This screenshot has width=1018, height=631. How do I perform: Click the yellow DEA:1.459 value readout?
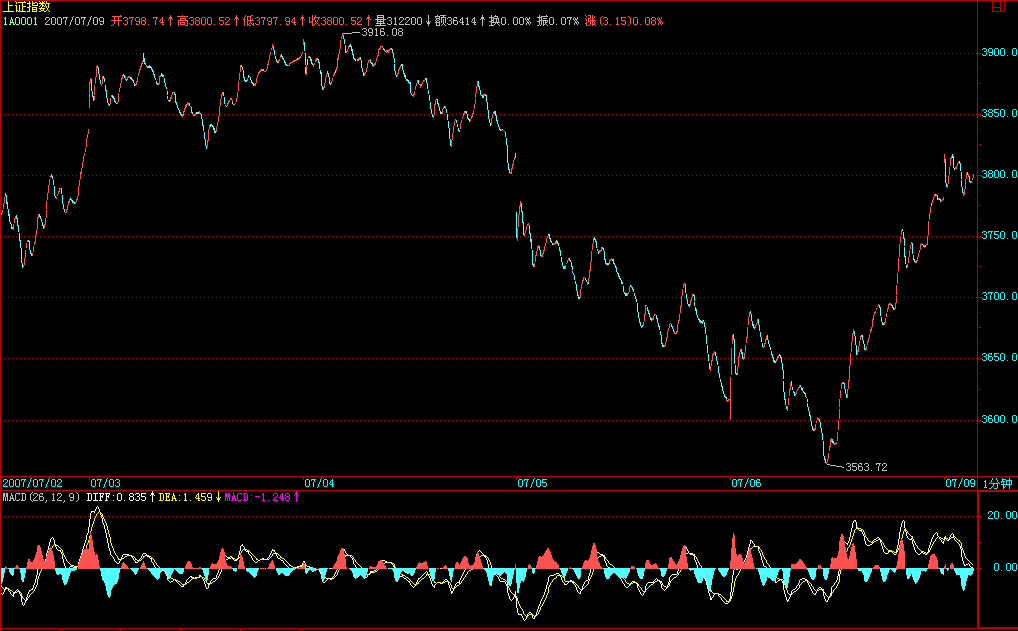pos(185,496)
